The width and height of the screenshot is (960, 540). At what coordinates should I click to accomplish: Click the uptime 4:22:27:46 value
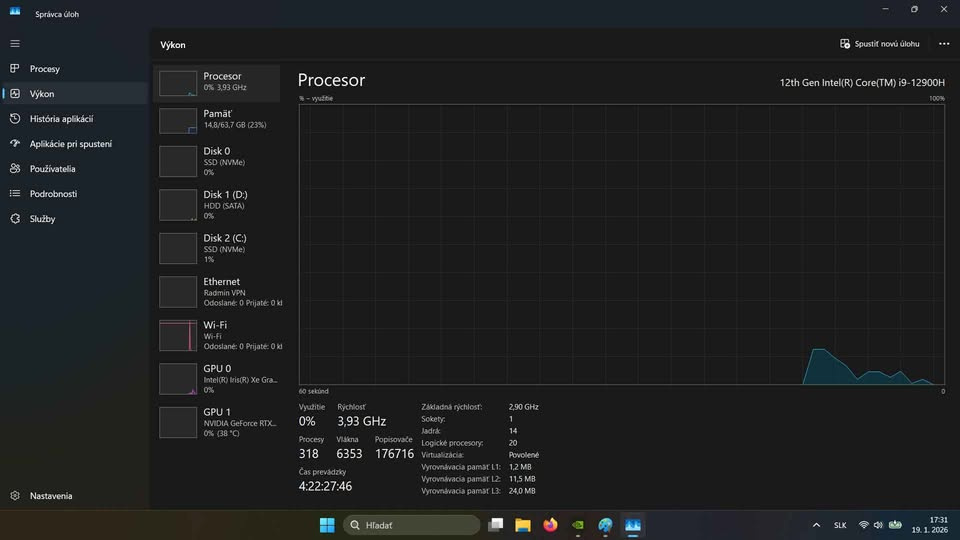(x=325, y=486)
